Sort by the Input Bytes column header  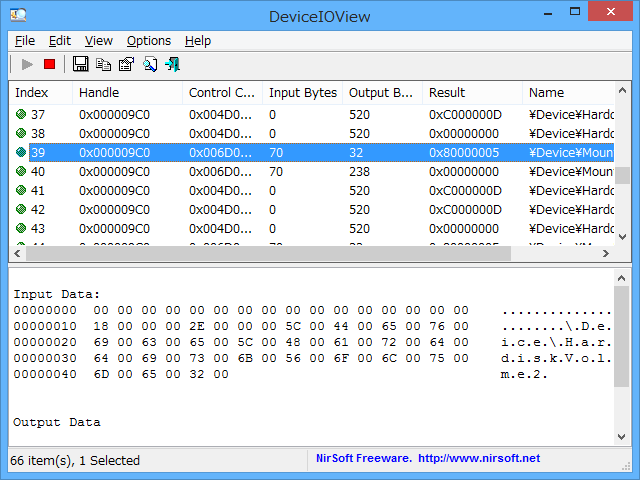click(x=302, y=93)
